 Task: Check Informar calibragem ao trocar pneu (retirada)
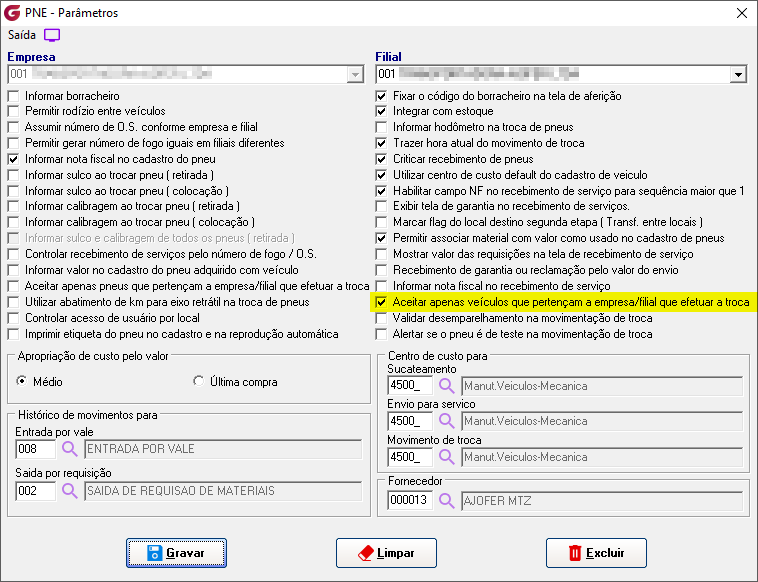click(x=14, y=206)
